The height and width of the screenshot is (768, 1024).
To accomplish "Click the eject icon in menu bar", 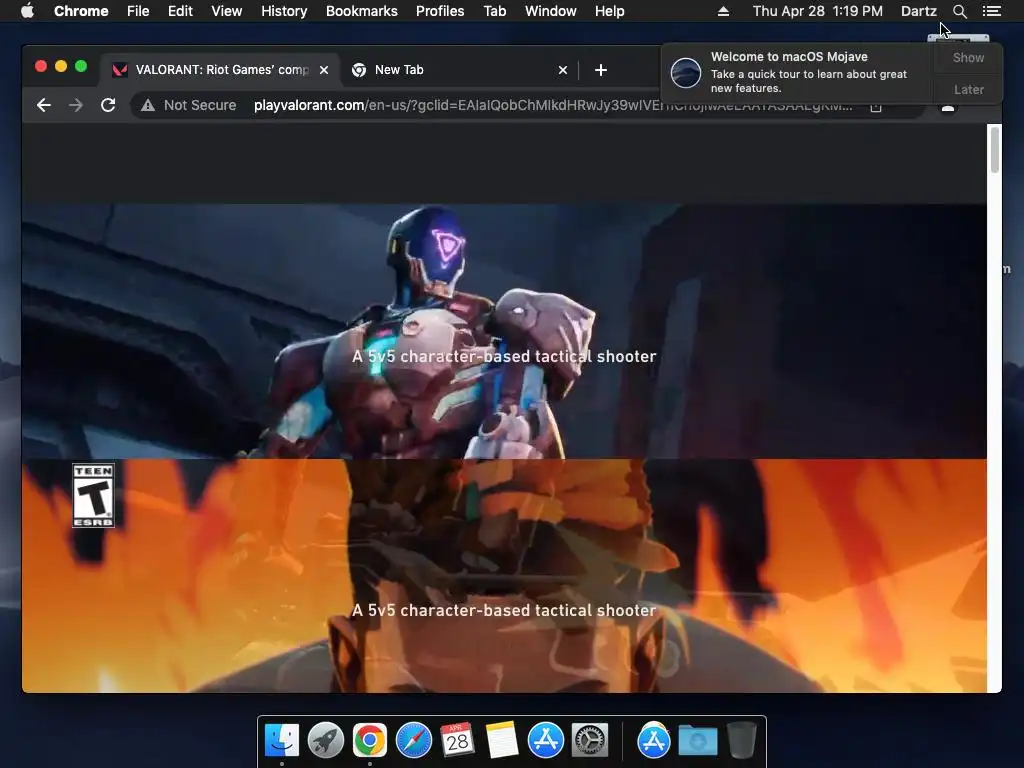I will pyautogui.click(x=723, y=11).
